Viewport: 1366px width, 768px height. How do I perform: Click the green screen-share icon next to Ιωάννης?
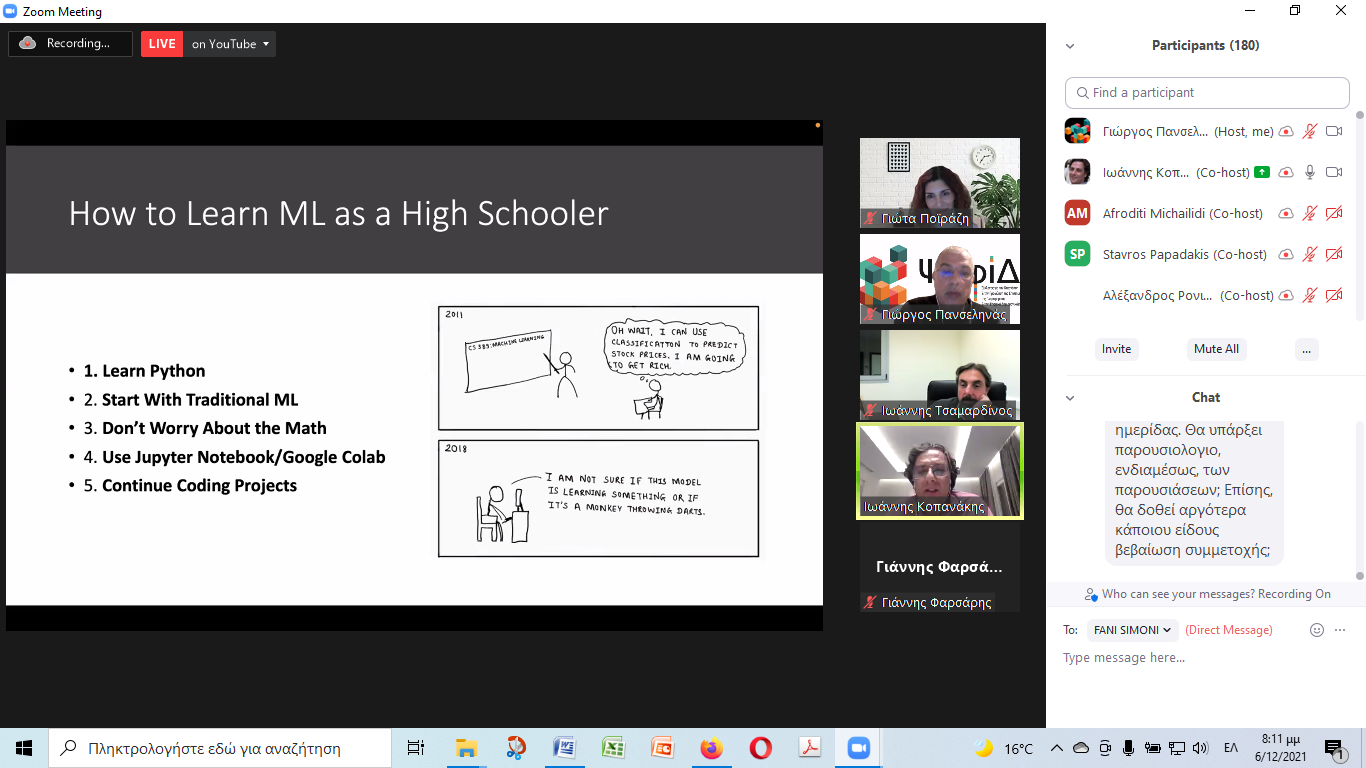(1262, 172)
